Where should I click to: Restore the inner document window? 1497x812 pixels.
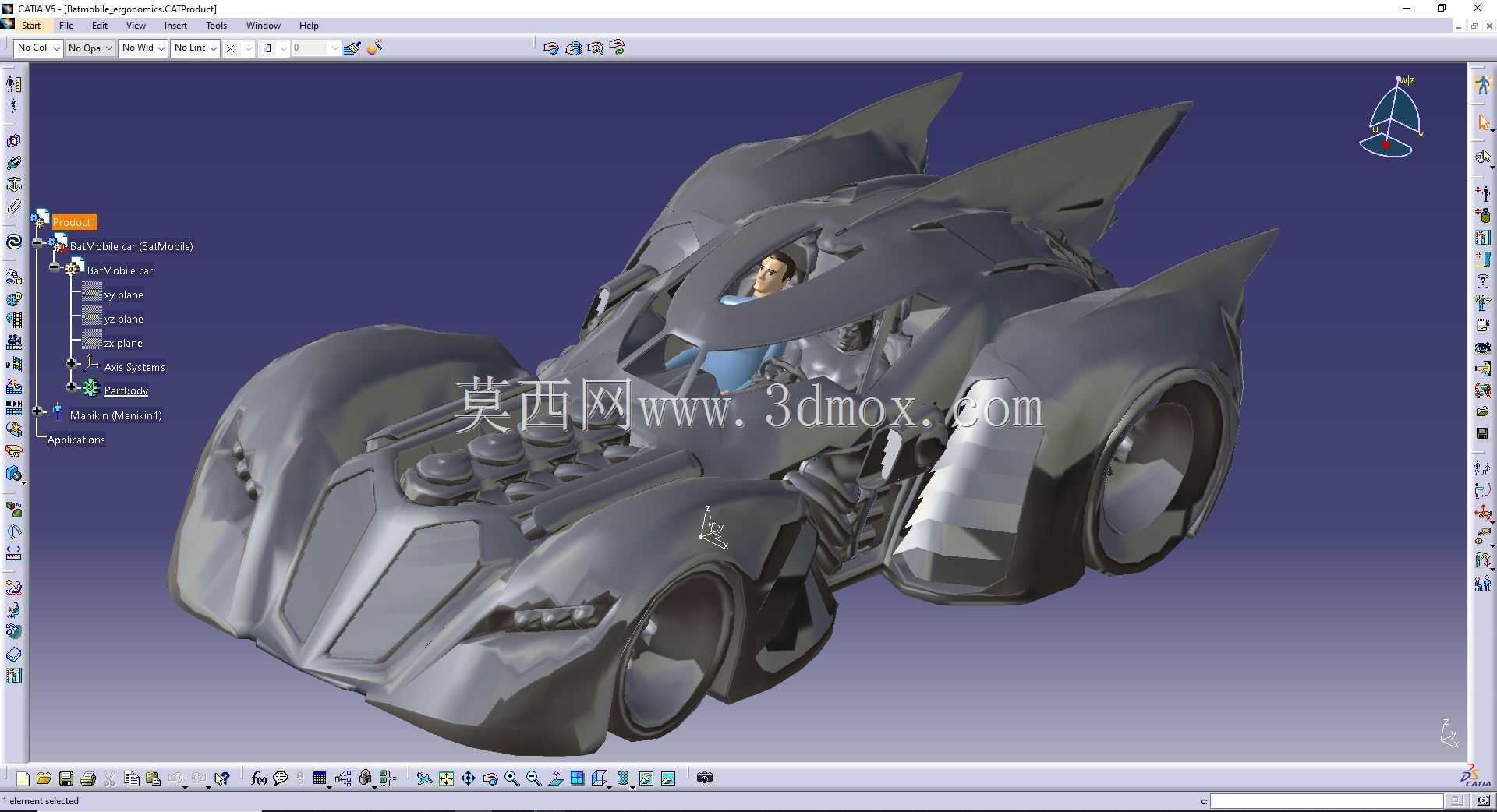pyautogui.click(x=1474, y=26)
